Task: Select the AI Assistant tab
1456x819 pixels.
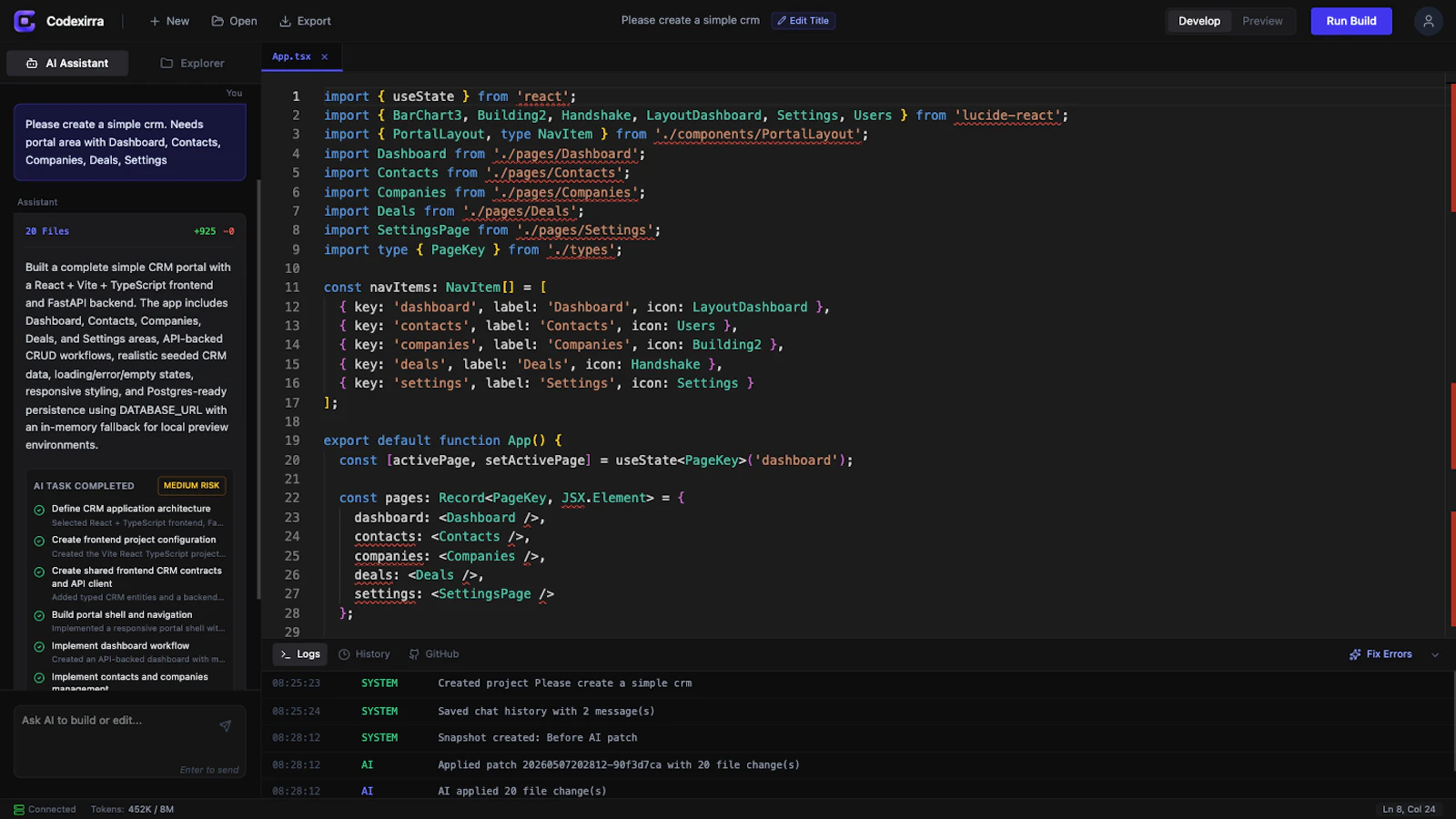Action: [x=67, y=63]
